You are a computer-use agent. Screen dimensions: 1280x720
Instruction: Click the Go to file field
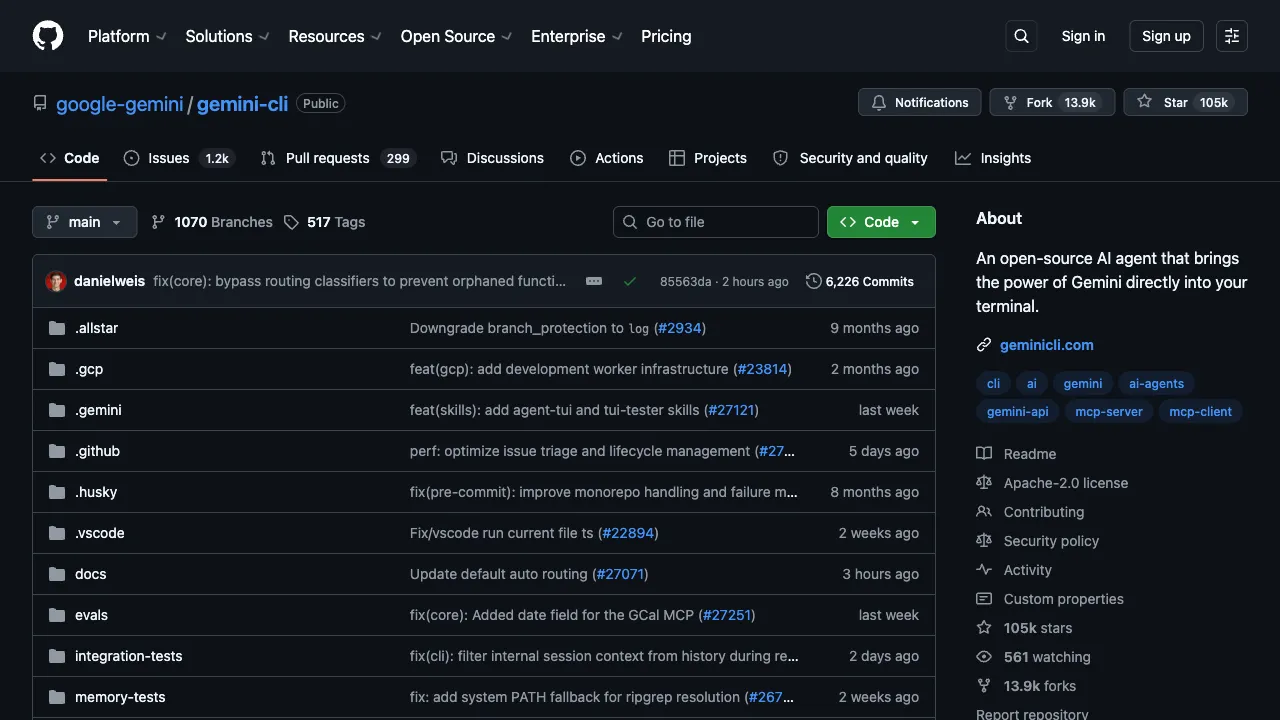tap(716, 222)
